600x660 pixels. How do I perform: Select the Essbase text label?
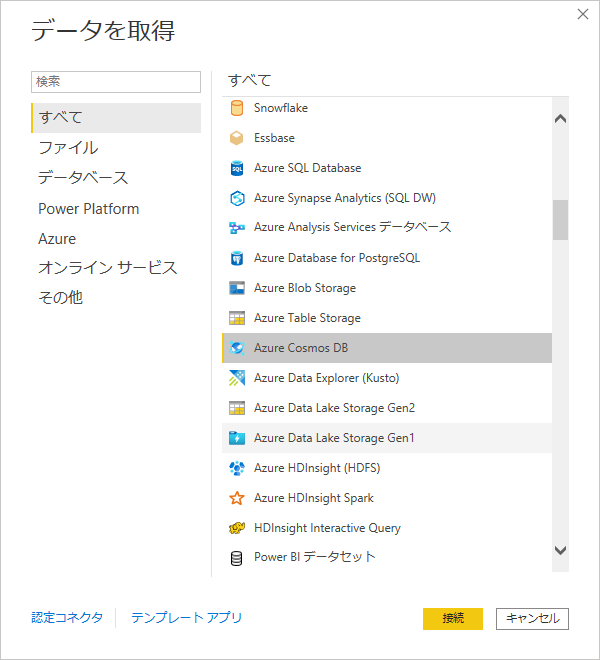tap(274, 138)
